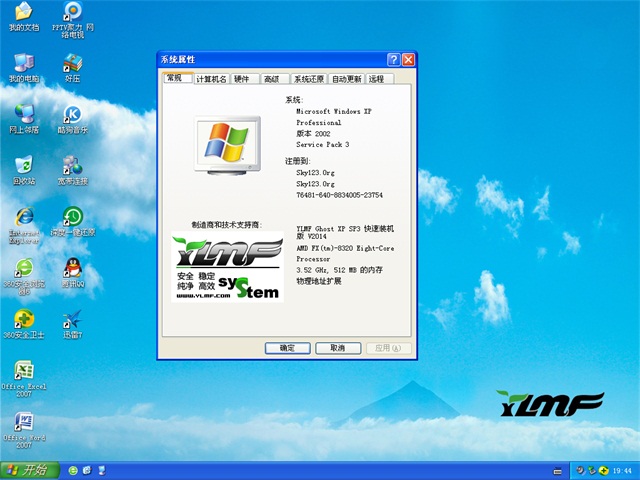Go to the 自动更新 tab
This screenshot has height=480, width=640.
(x=347, y=79)
